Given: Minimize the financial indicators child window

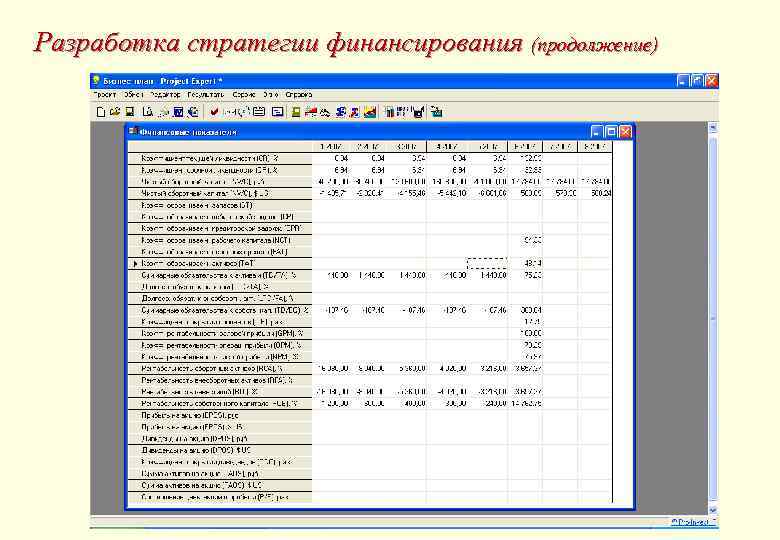Looking at the screenshot, I should point(597,132).
